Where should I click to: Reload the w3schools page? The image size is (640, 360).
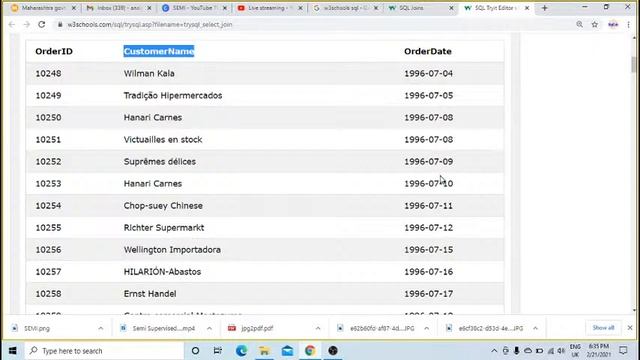[42, 24]
